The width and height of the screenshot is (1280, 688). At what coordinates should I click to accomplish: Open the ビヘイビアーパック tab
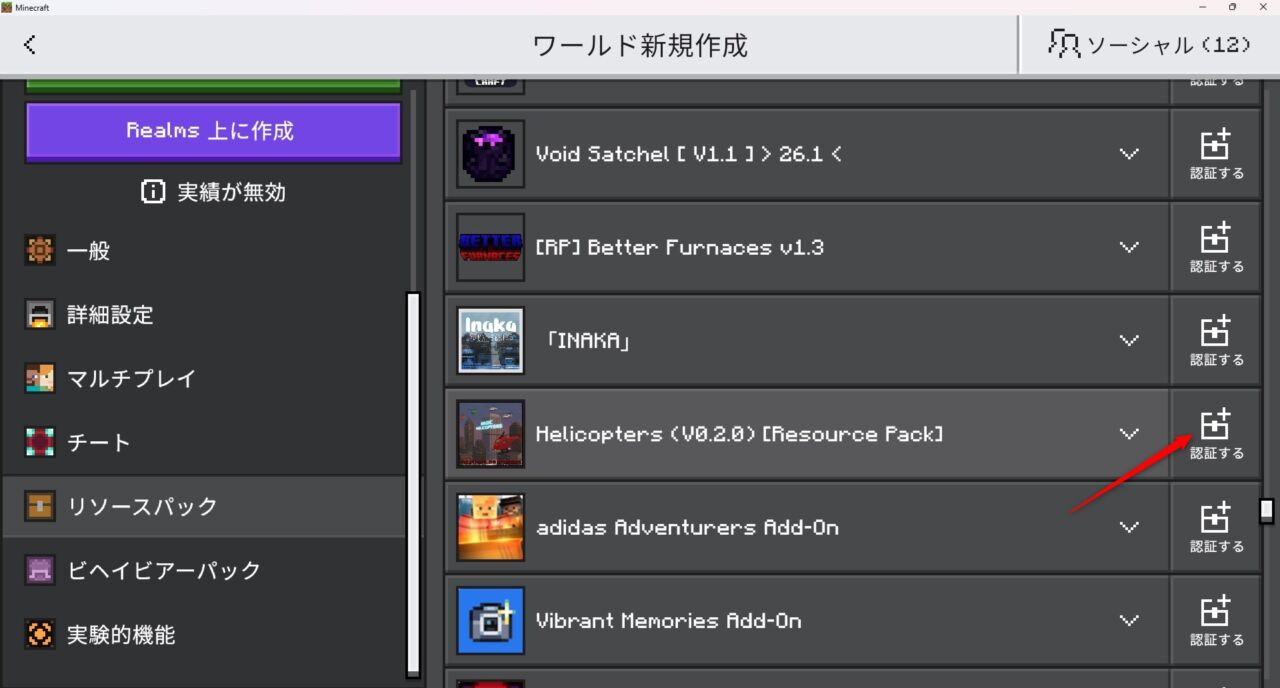pos(204,571)
